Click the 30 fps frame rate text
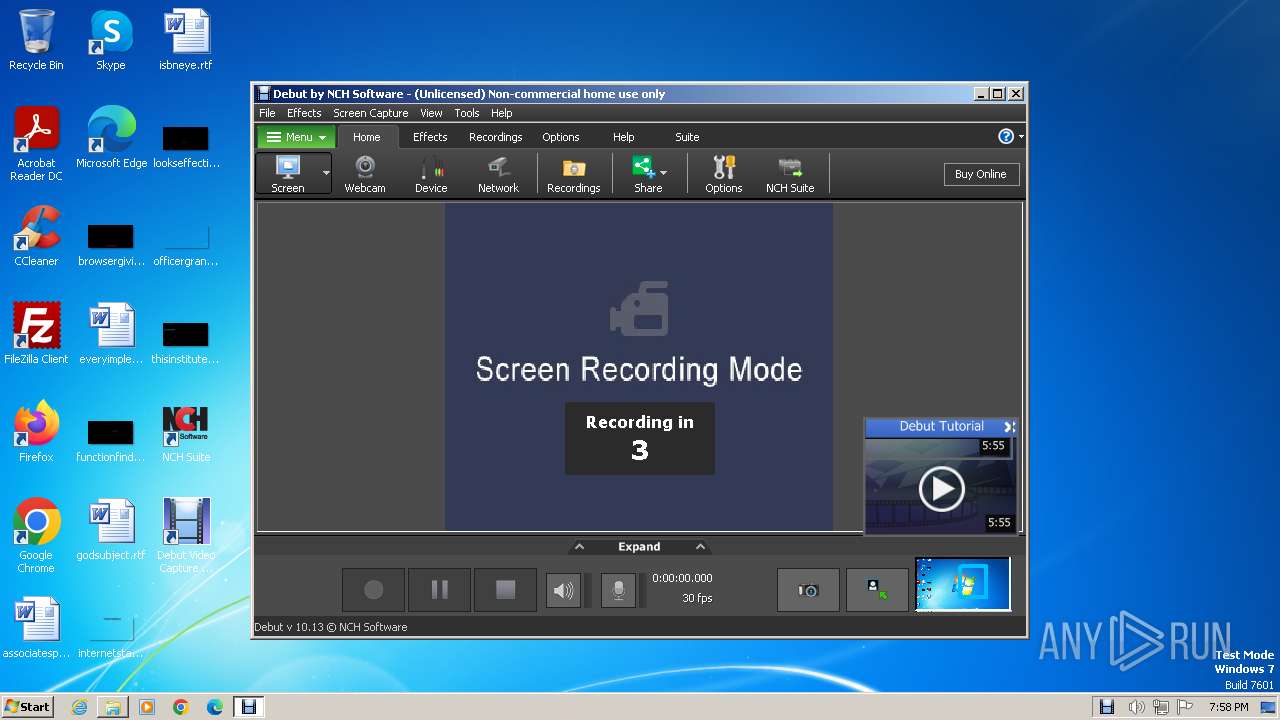The image size is (1280, 720). pos(697,598)
